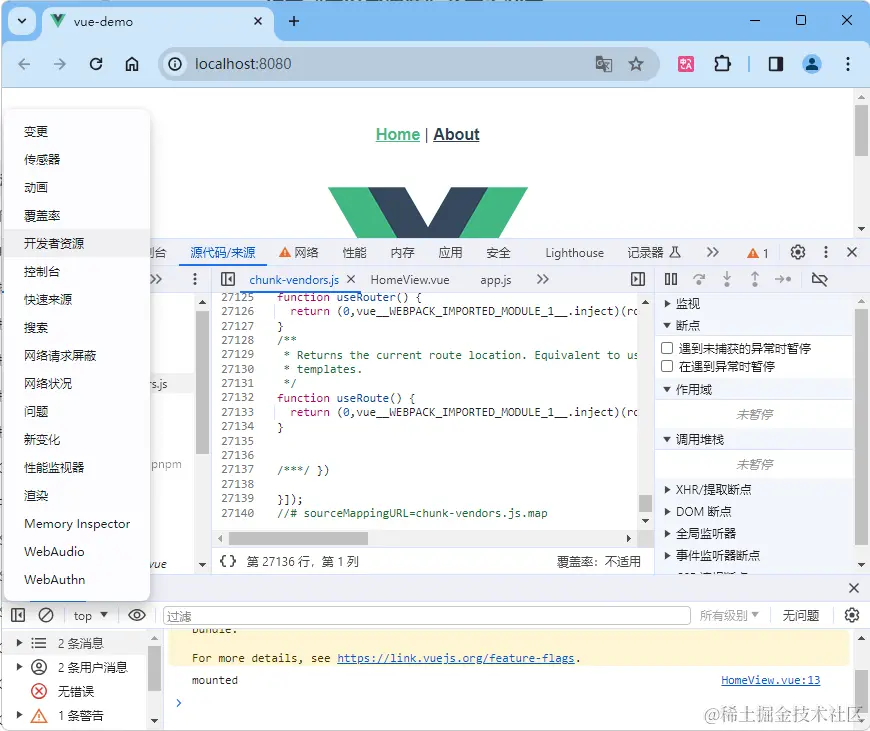Open the pink translation extension icon
The height and width of the screenshot is (731, 870).
686,64
